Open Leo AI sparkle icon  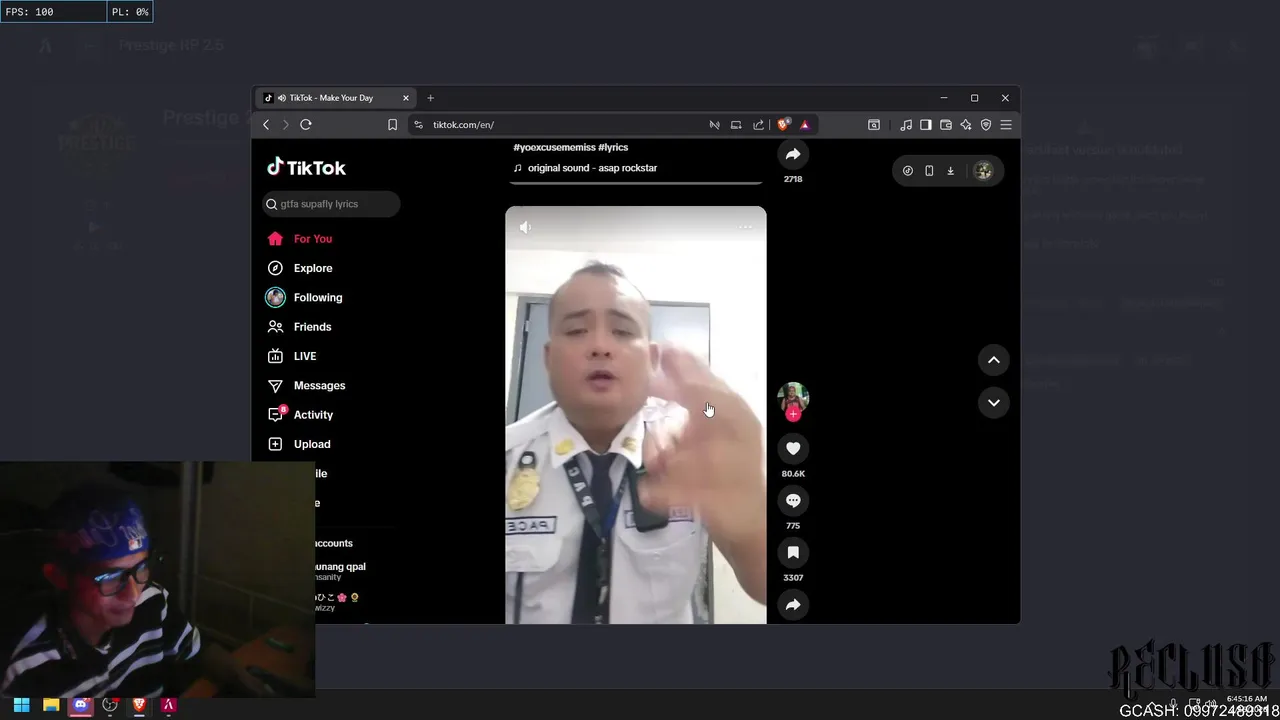pyautogui.click(x=966, y=125)
